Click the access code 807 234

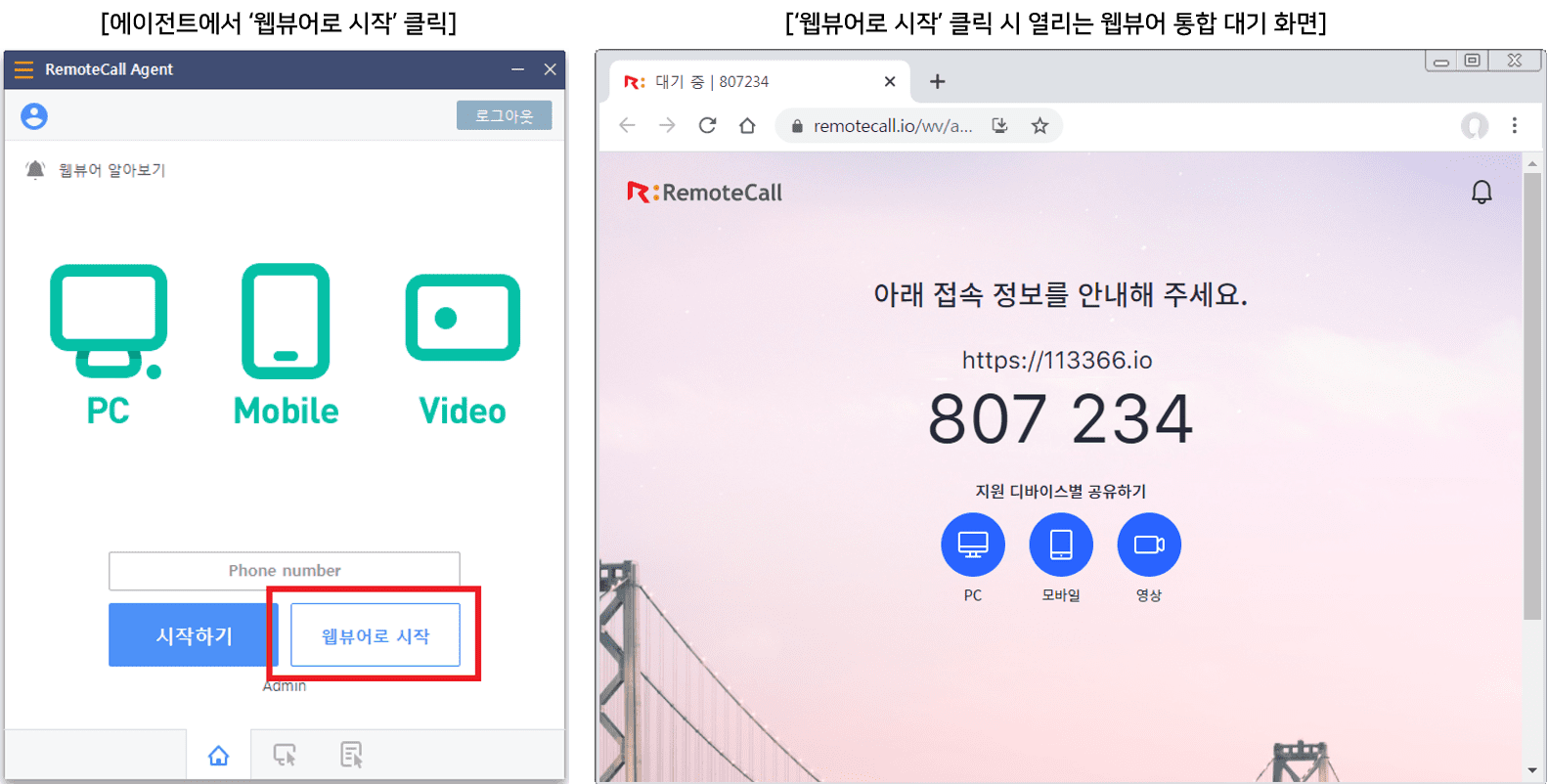coord(1061,419)
